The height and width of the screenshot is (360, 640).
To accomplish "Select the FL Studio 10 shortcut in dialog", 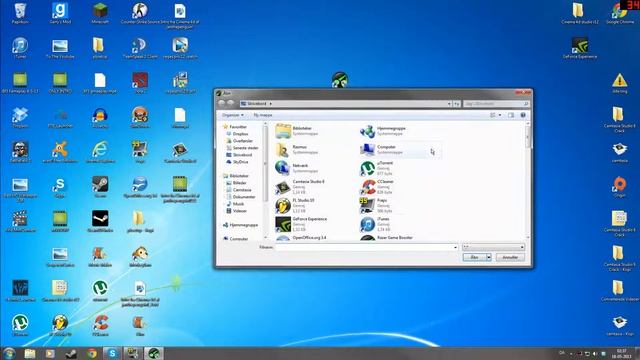I will click(x=302, y=205).
